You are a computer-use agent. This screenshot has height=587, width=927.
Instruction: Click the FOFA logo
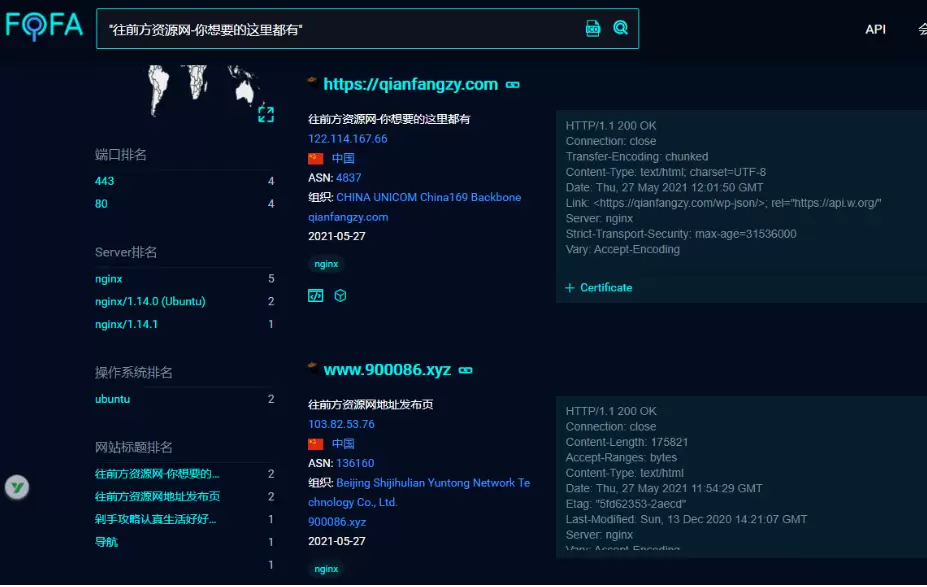coord(44,26)
